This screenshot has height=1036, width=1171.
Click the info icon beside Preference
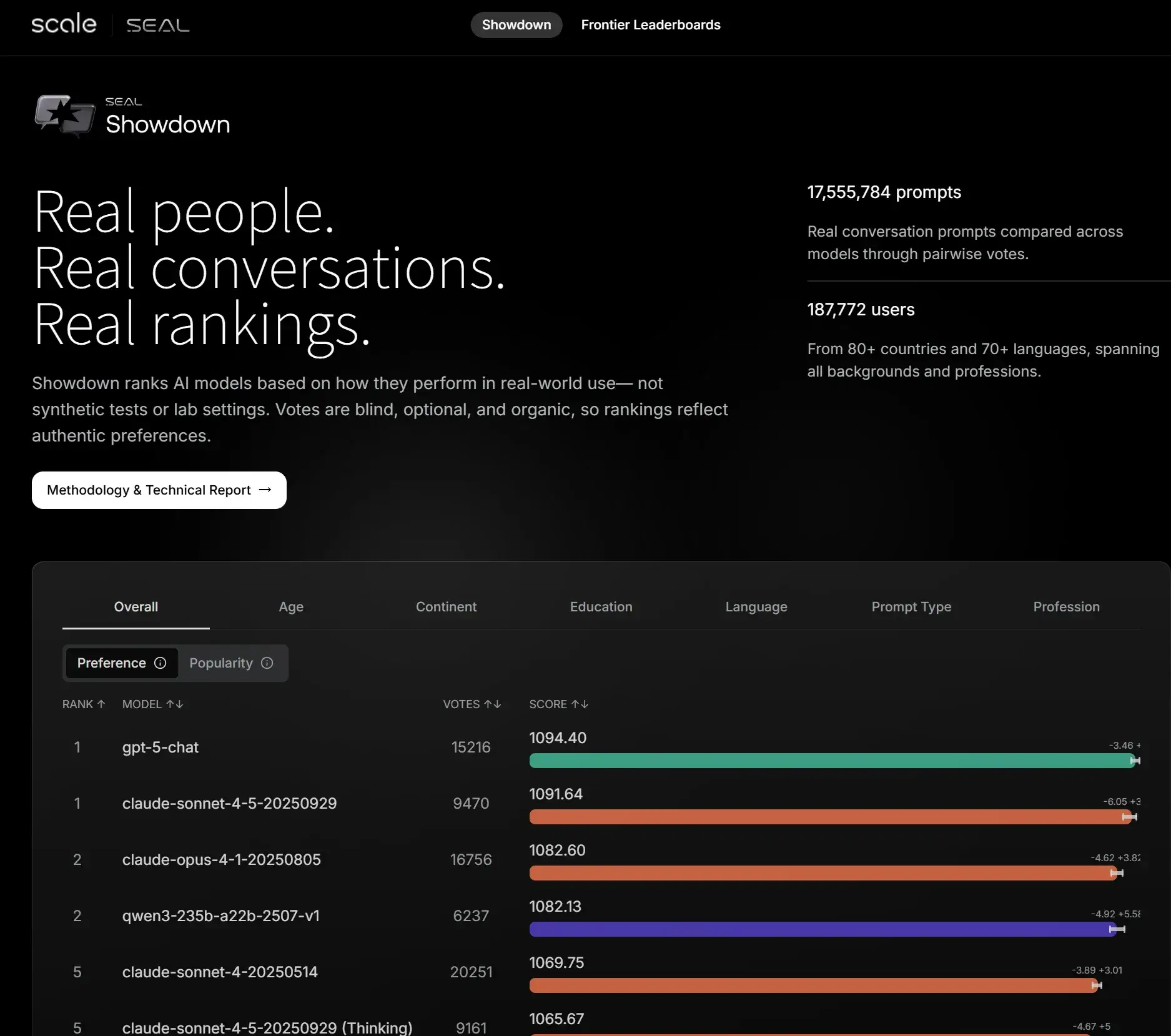click(x=161, y=663)
